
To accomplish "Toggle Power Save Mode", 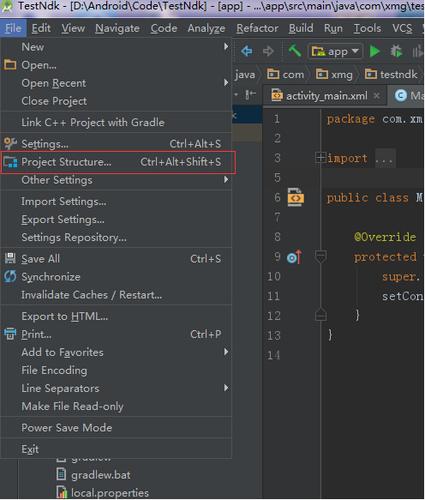I will pos(116,428).
